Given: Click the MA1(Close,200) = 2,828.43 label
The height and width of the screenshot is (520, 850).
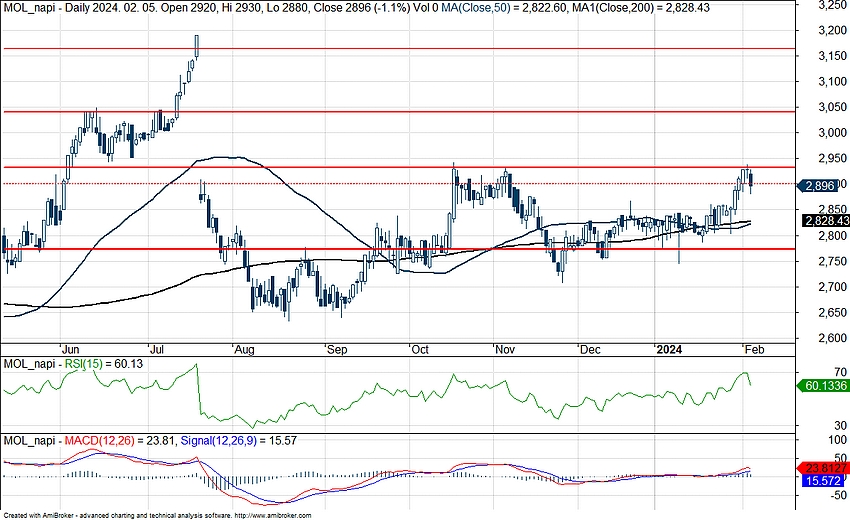Looking at the screenshot, I should 641,8.
